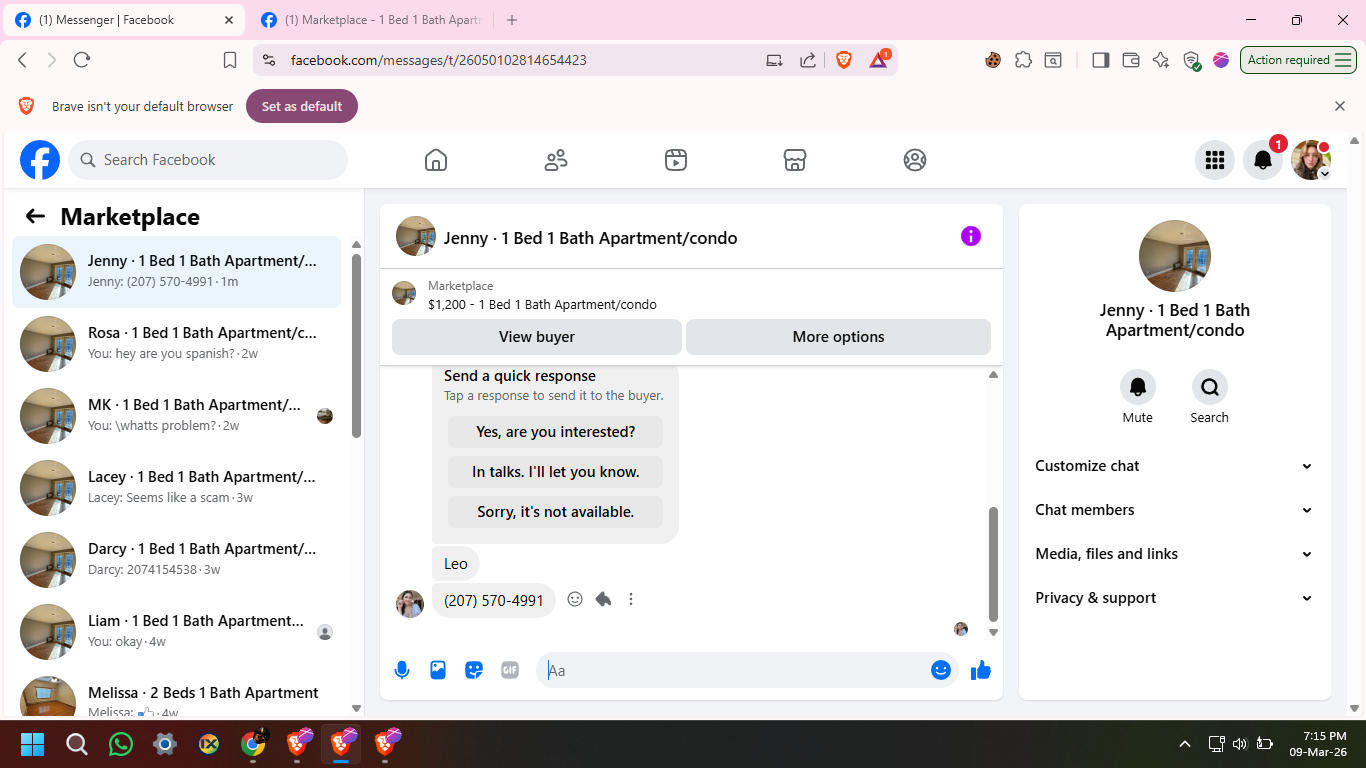This screenshot has height=768, width=1366.
Task: Open the Brave Shields lion icon
Action: coord(844,60)
